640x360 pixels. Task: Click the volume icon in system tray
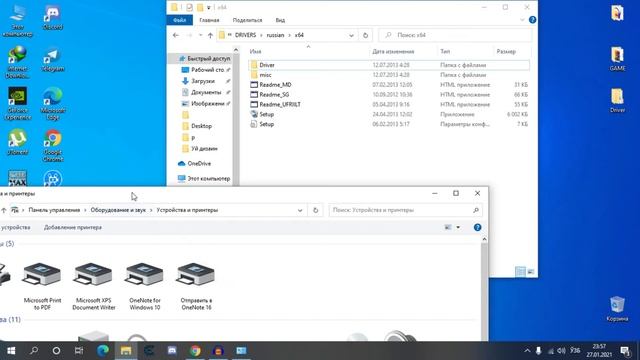(x=562, y=351)
